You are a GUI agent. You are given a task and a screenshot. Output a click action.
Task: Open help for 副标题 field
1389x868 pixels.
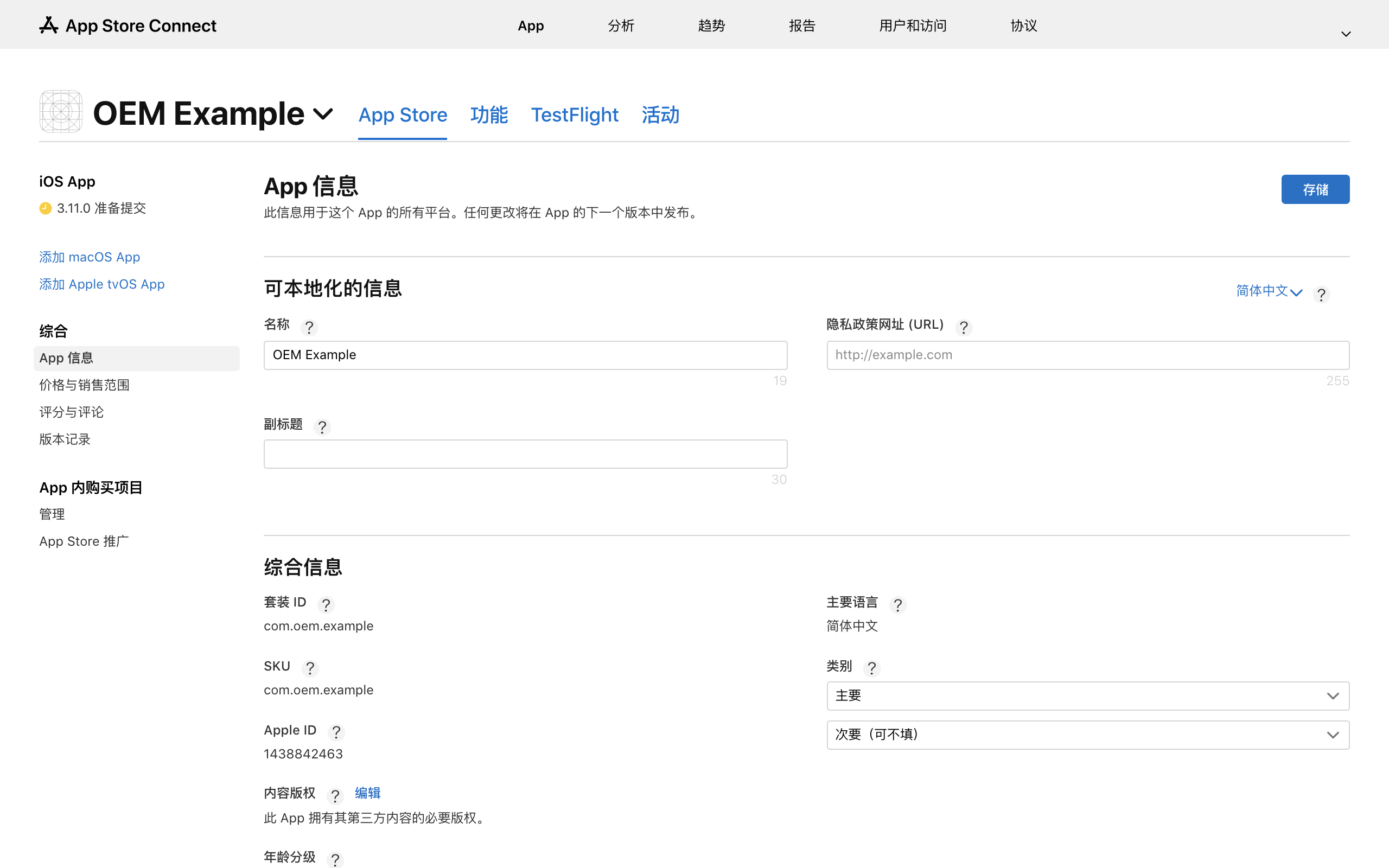[x=322, y=426]
